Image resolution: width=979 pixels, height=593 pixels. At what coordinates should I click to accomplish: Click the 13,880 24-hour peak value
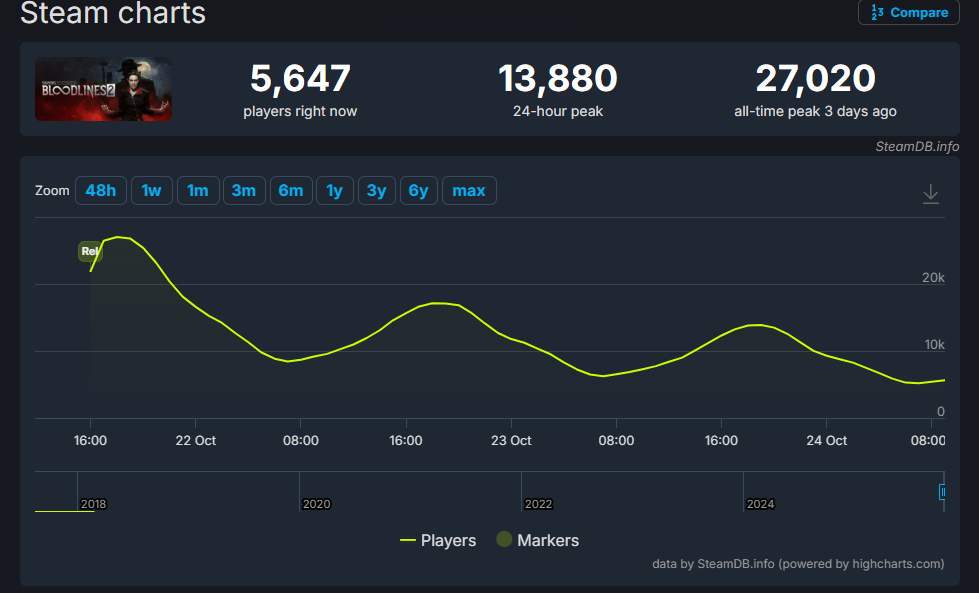558,79
